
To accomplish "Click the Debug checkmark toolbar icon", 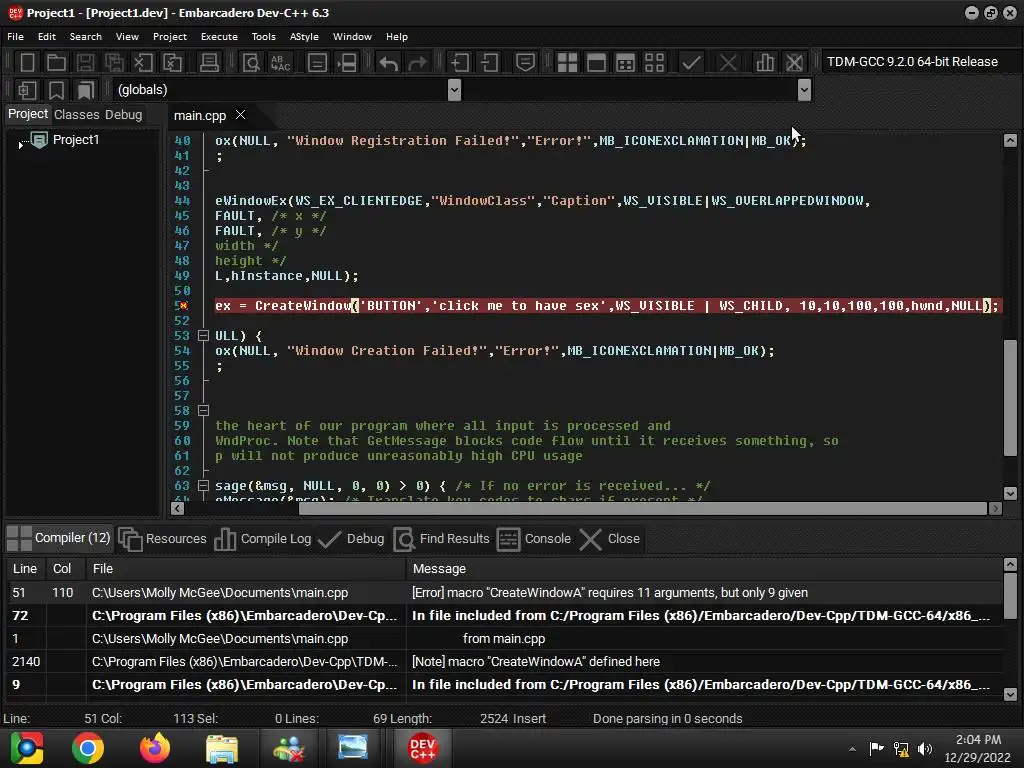I will [691, 63].
